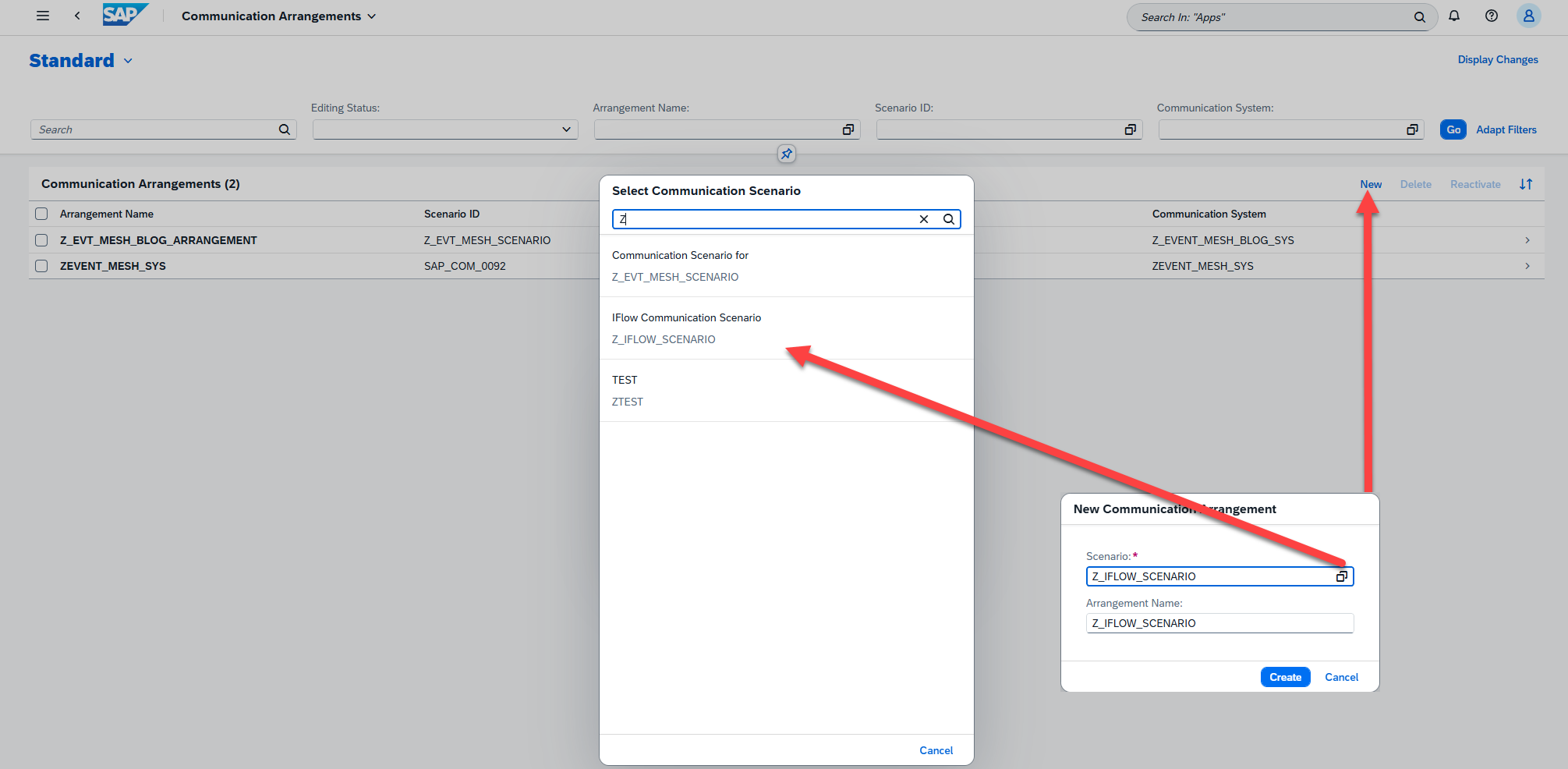This screenshot has width=1568, height=769.
Task: Expand the Editing Status dropdown
Action: tap(566, 129)
